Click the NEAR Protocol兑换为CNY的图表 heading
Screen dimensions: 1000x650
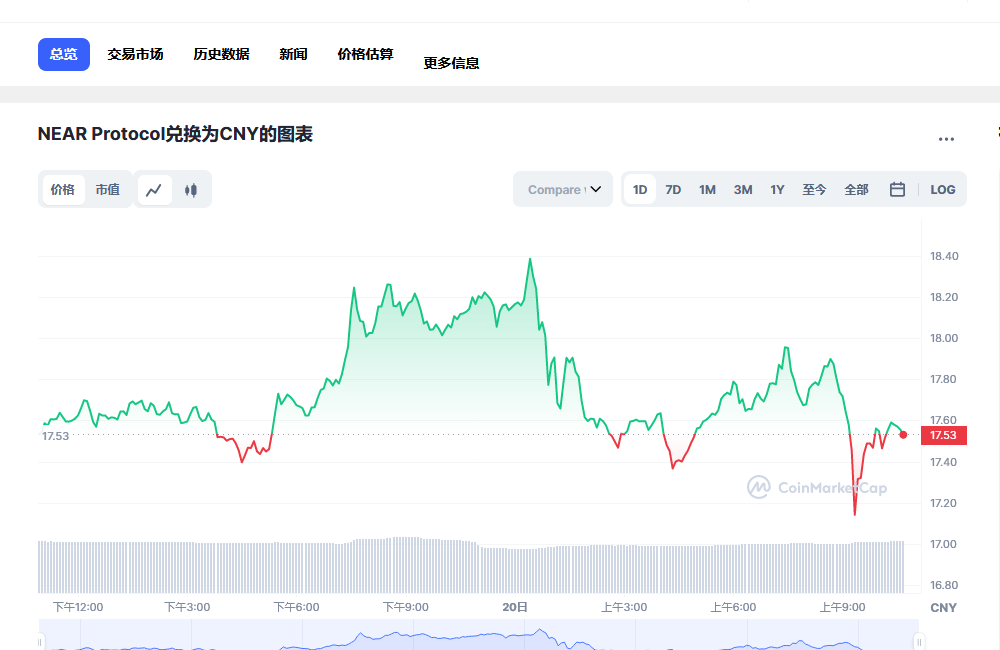pyautogui.click(x=175, y=134)
